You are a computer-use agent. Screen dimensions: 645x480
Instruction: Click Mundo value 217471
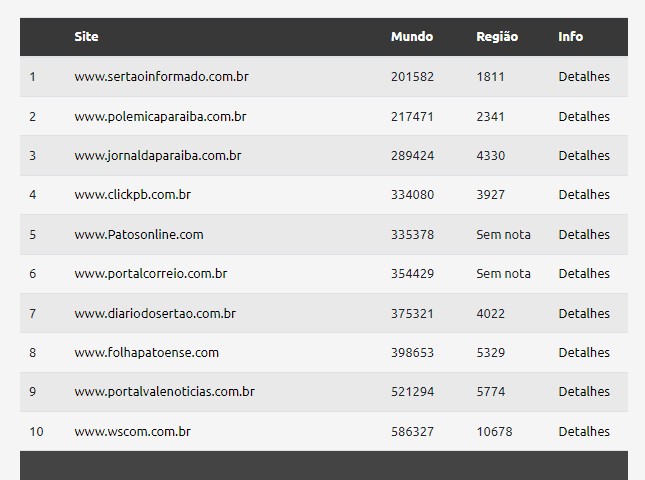click(412, 116)
